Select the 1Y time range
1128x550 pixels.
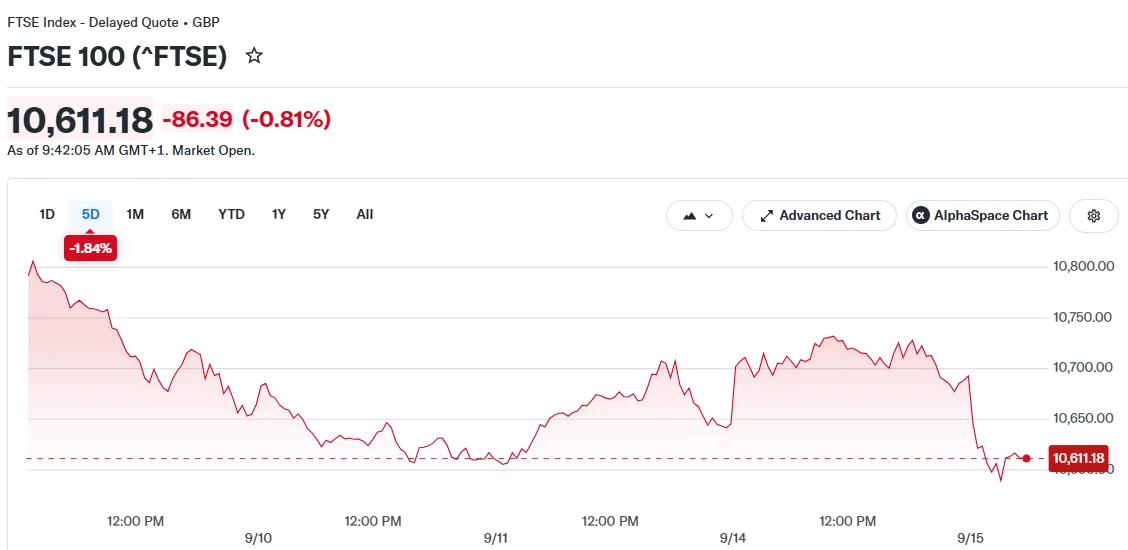click(279, 214)
